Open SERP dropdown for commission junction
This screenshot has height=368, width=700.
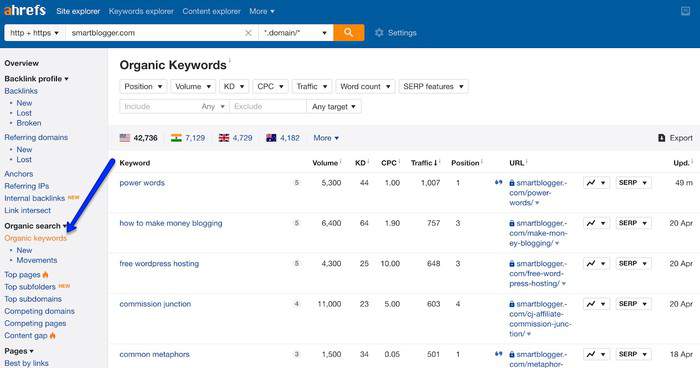[633, 304]
